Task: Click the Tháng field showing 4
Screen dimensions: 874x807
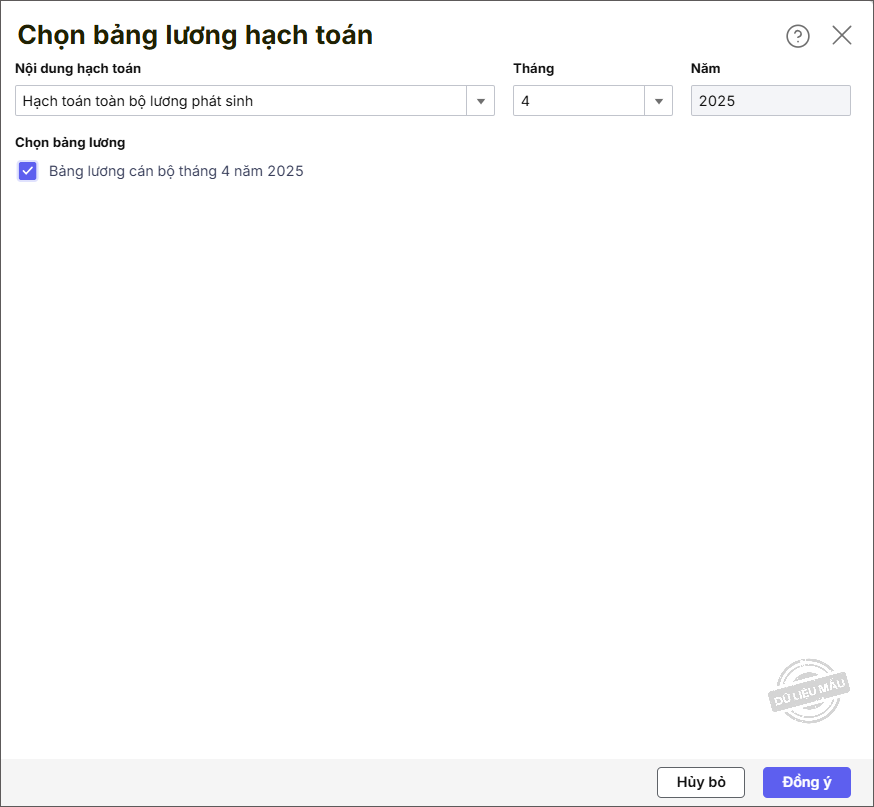Action: coord(579,101)
